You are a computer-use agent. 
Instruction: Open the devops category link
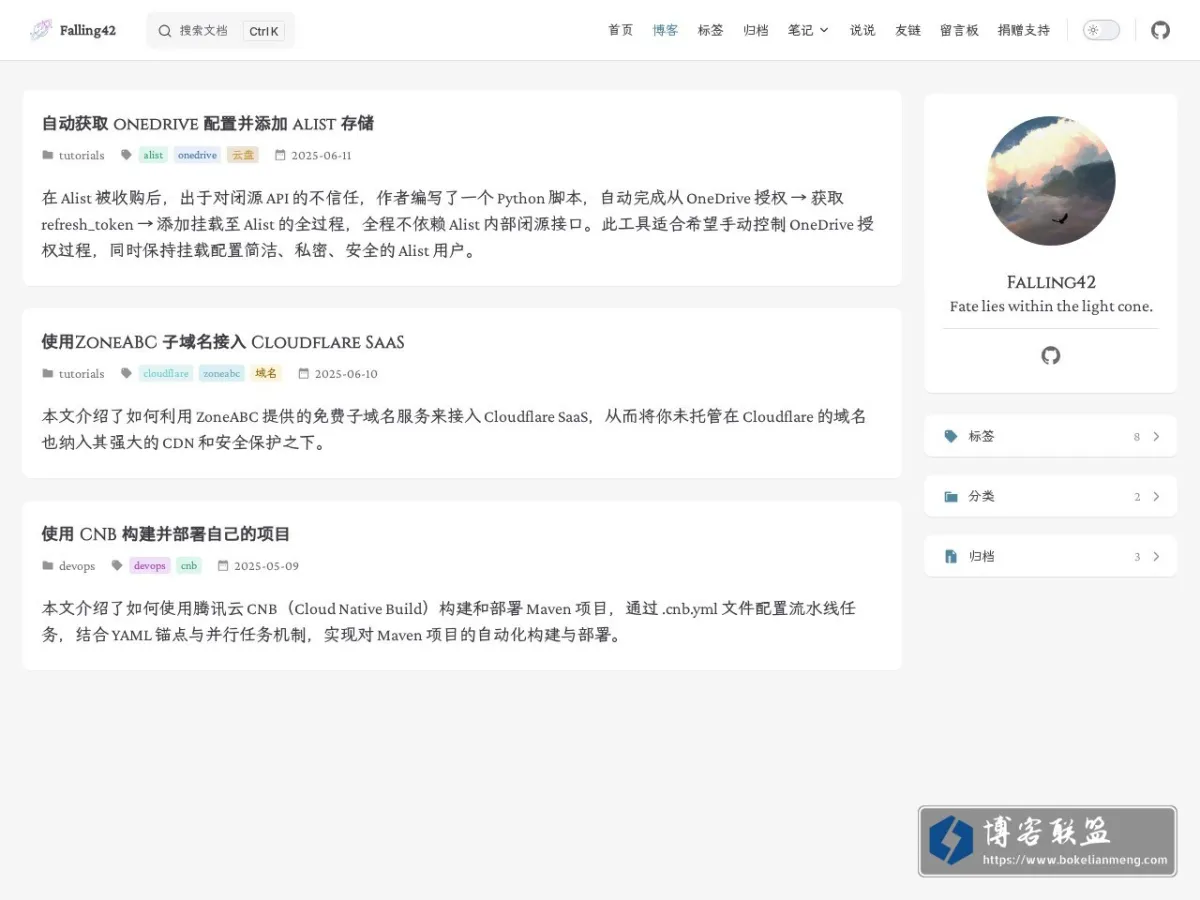(77, 565)
